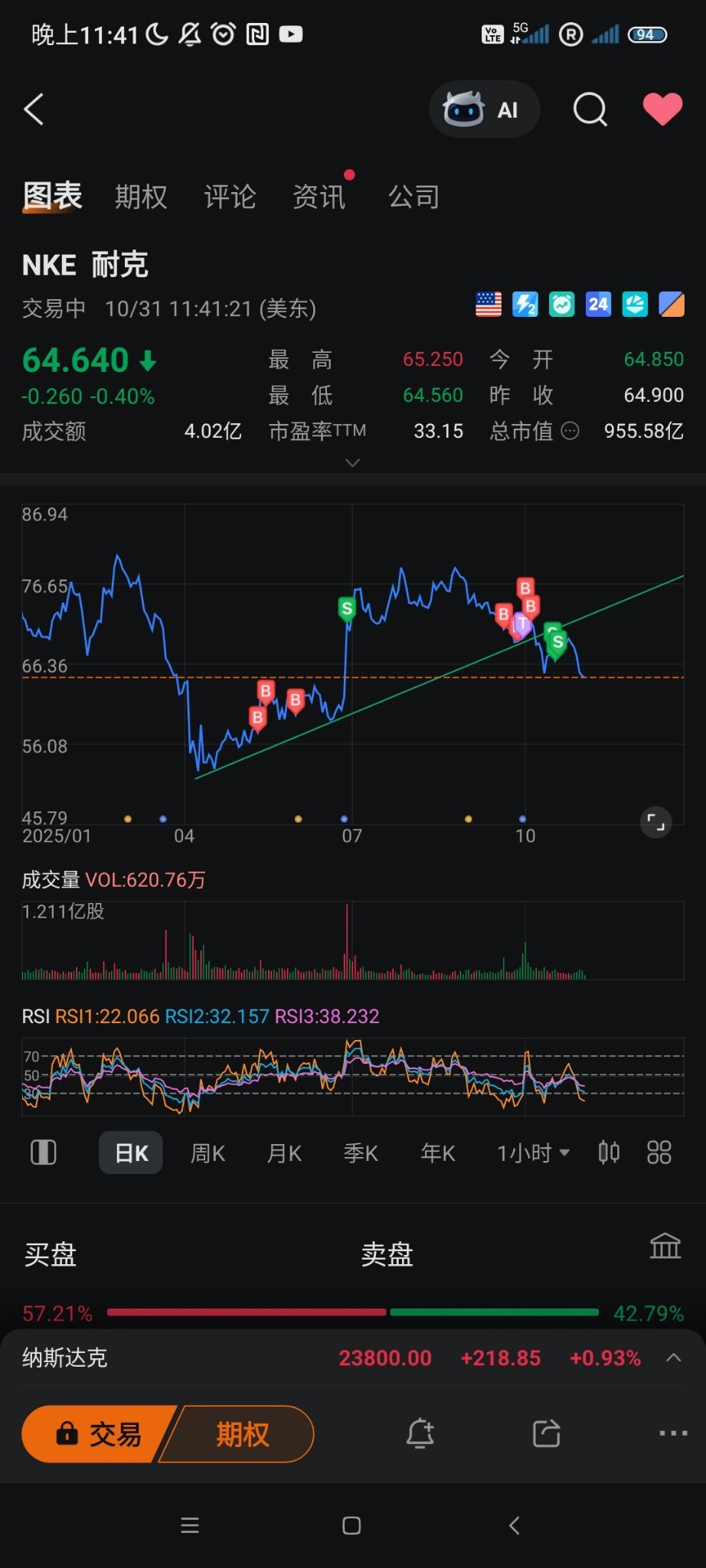Tap the 成交量 volume label
The width and height of the screenshot is (706, 1568).
pos(51,880)
